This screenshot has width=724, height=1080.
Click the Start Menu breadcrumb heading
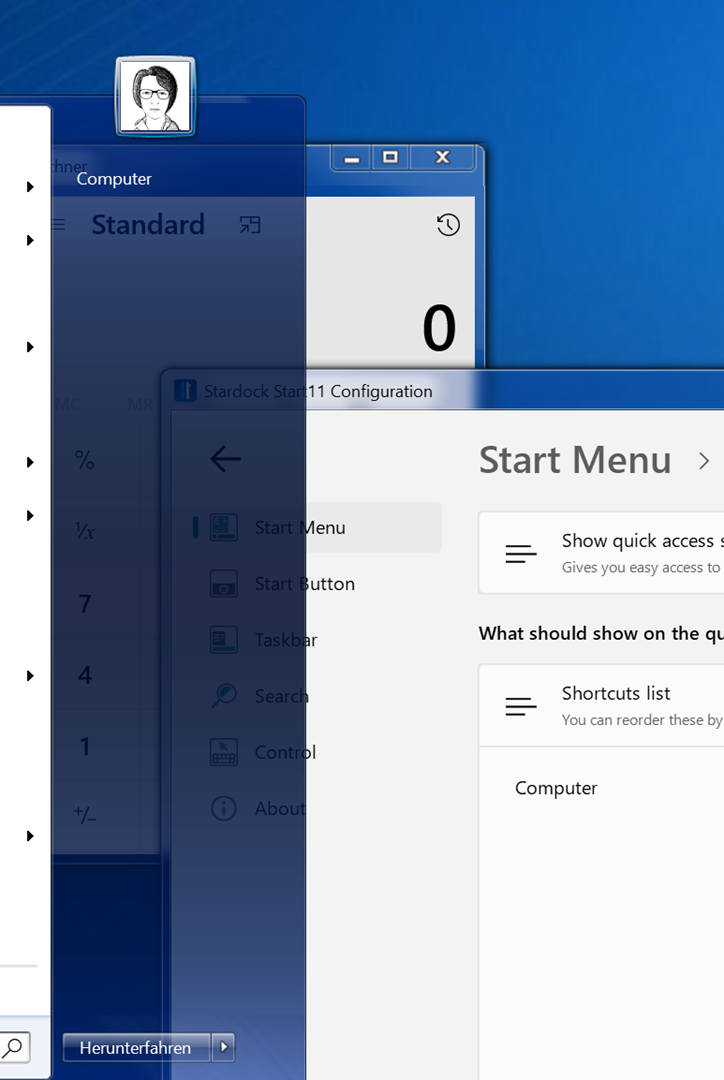click(575, 460)
